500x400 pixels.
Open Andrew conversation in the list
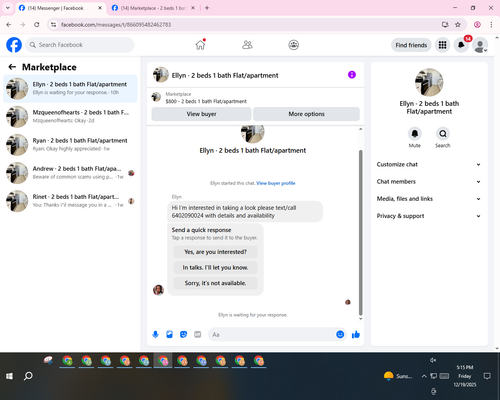(x=70, y=173)
